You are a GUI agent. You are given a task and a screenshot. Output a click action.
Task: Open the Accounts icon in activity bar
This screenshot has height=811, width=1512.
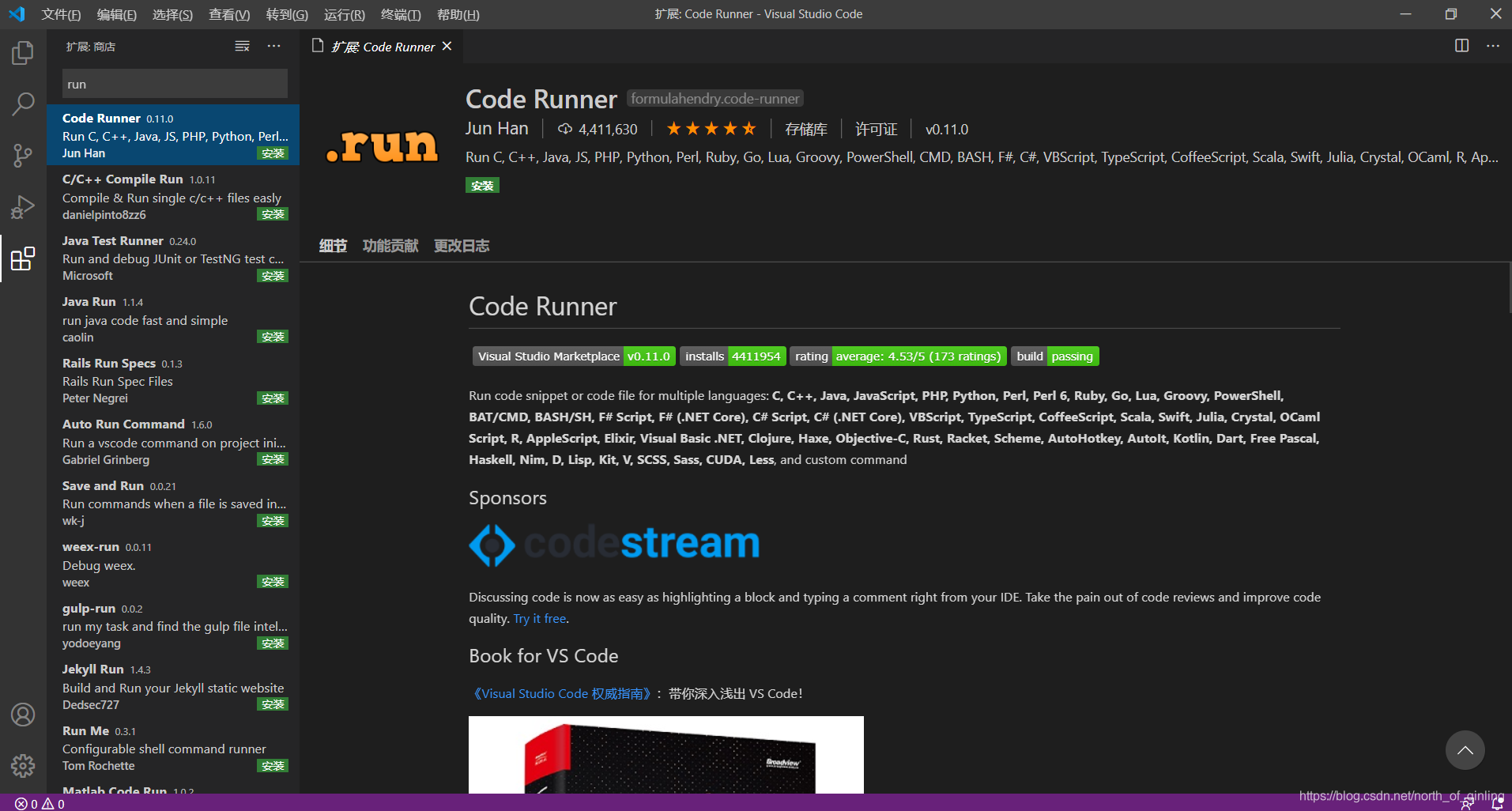tap(23, 715)
